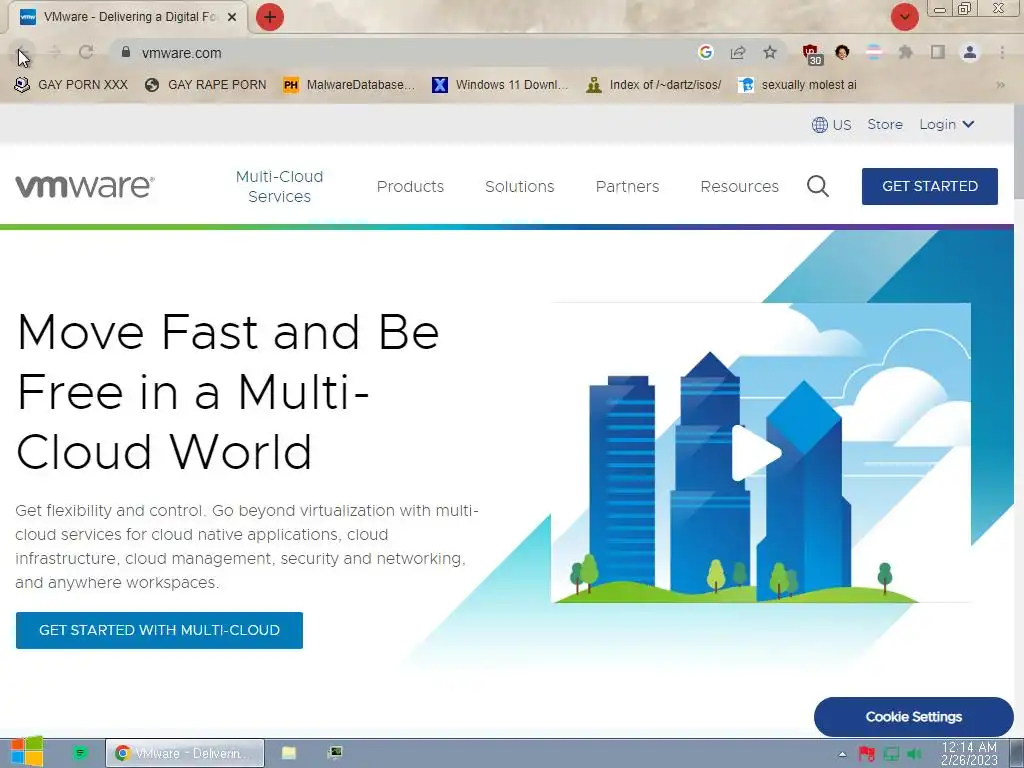Image resolution: width=1024 pixels, height=768 pixels.
Task: Play the city skyline video
Action: click(755, 453)
